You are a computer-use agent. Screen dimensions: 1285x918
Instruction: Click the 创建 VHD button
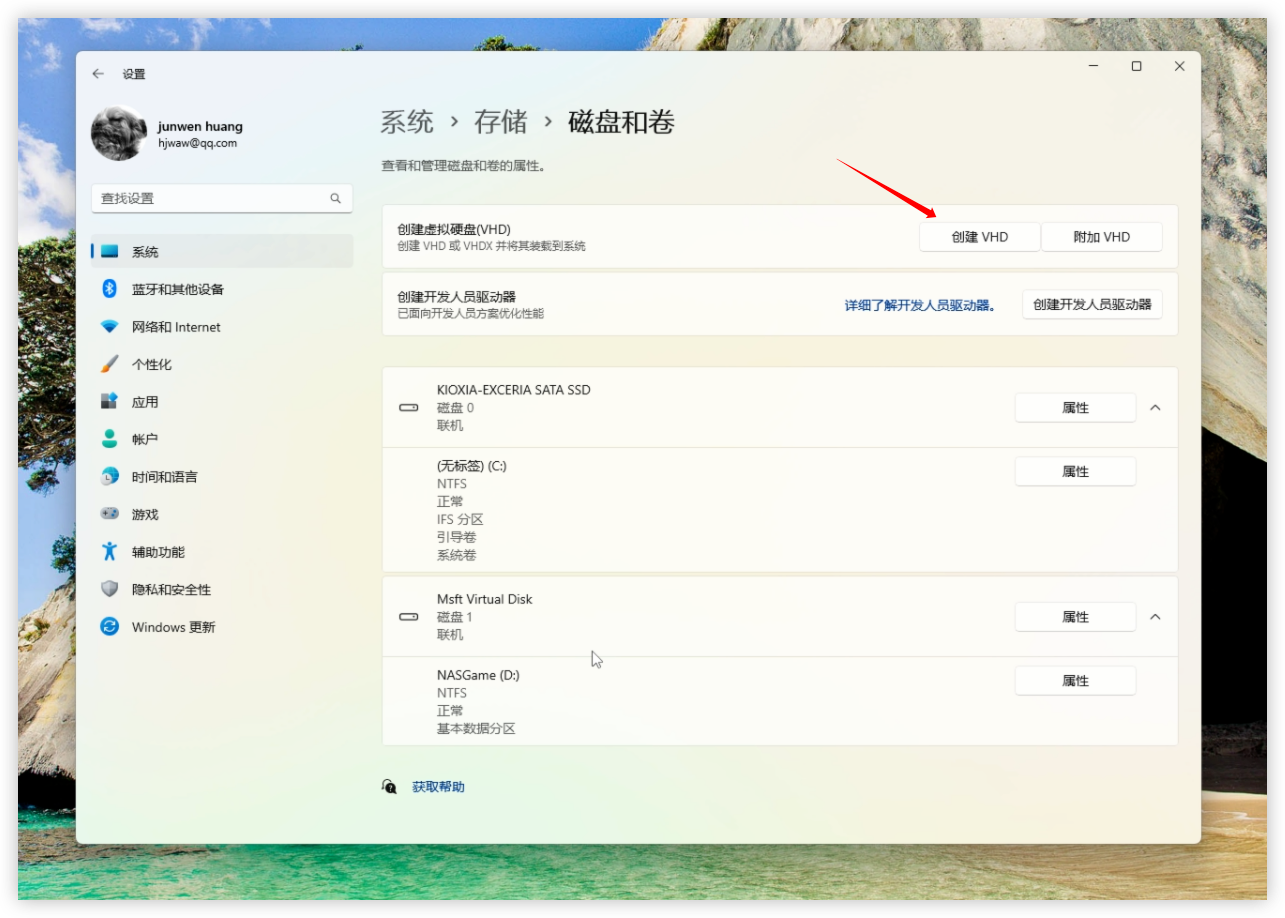(x=979, y=237)
